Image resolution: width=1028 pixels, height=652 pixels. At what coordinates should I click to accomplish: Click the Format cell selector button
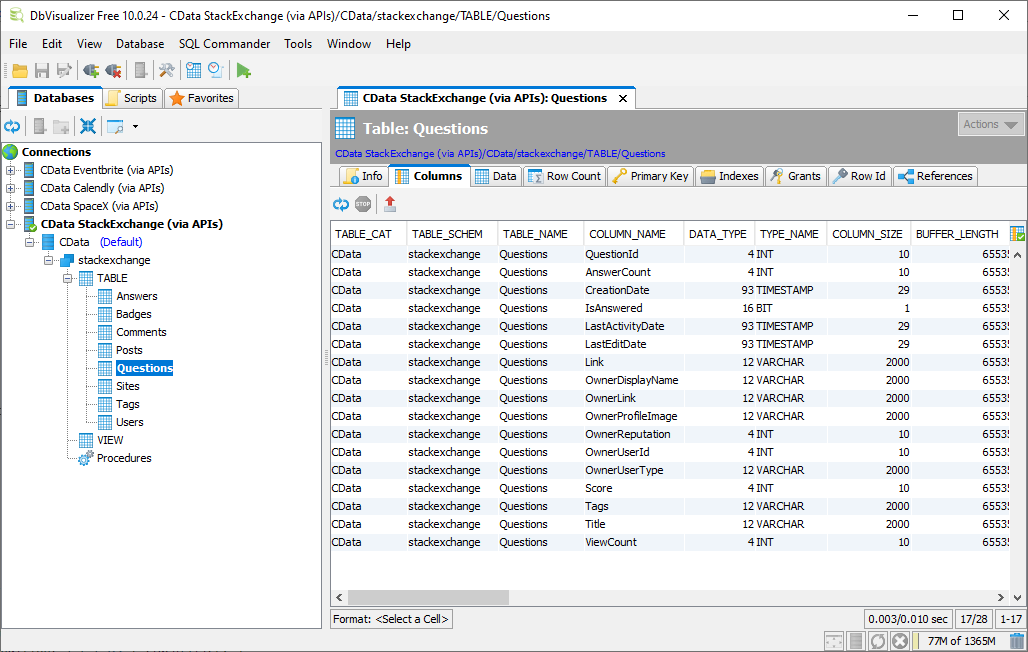coord(390,619)
